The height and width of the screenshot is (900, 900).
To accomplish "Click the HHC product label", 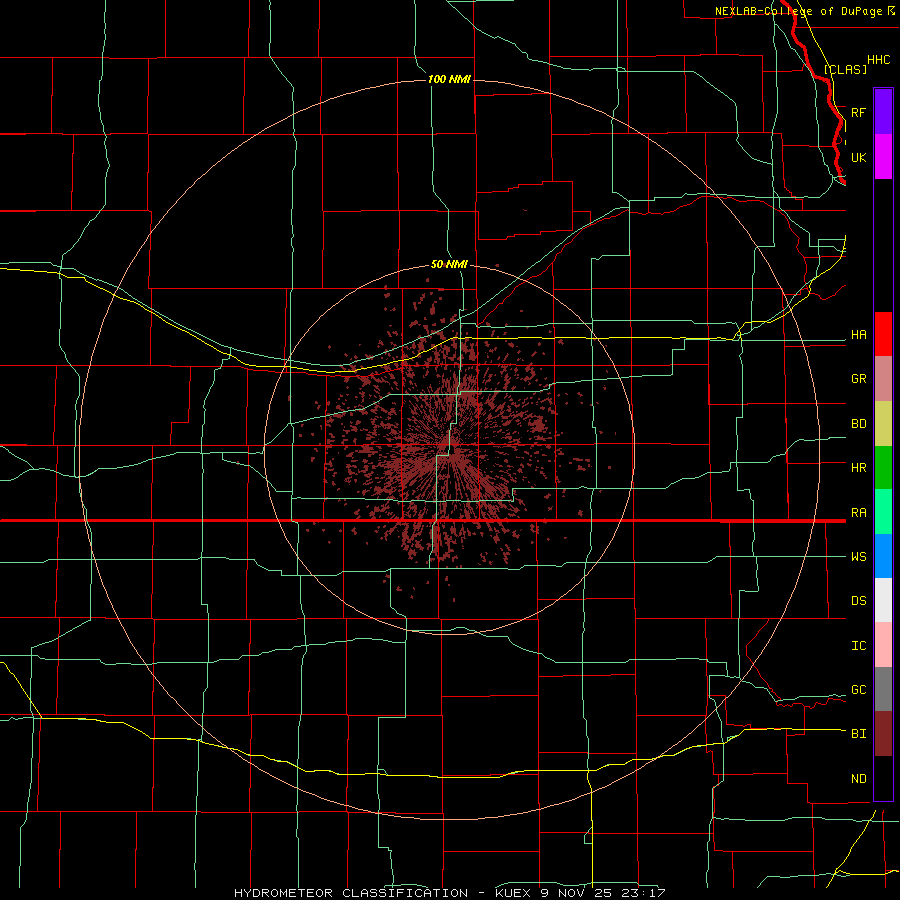I will 878,60.
